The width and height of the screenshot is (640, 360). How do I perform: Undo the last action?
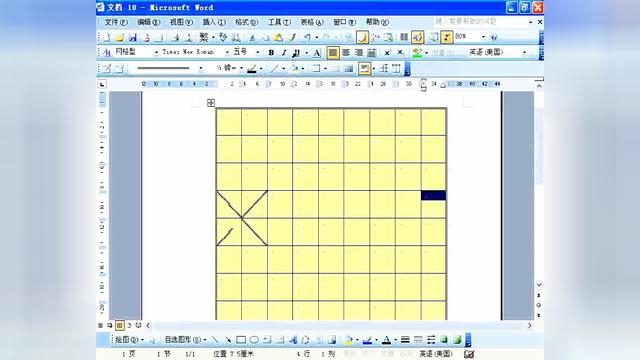point(307,38)
